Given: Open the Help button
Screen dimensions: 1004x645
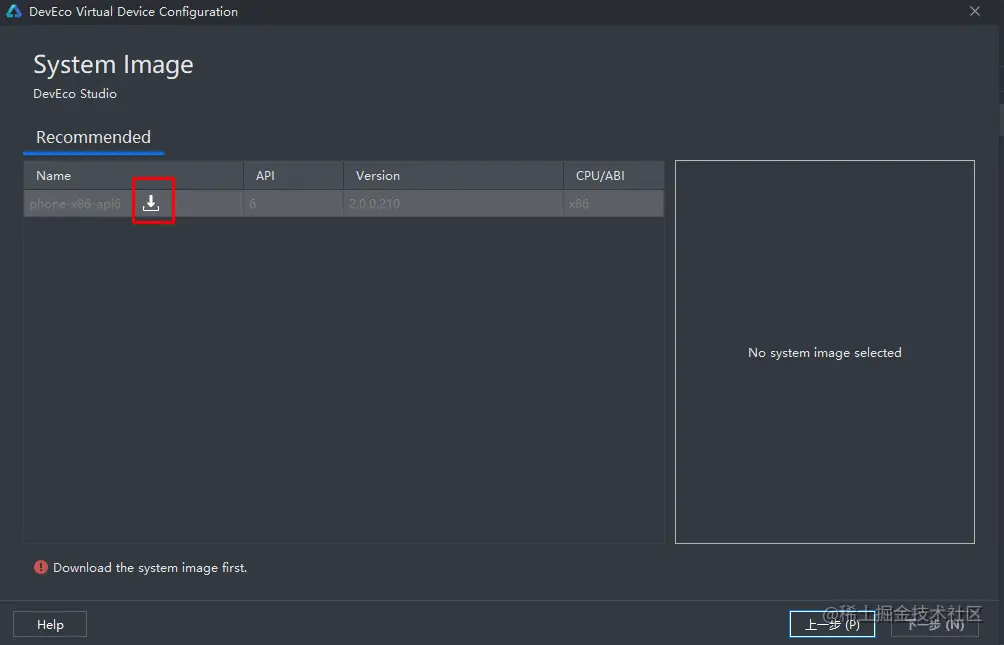Looking at the screenshot, I should coord(50,625).
